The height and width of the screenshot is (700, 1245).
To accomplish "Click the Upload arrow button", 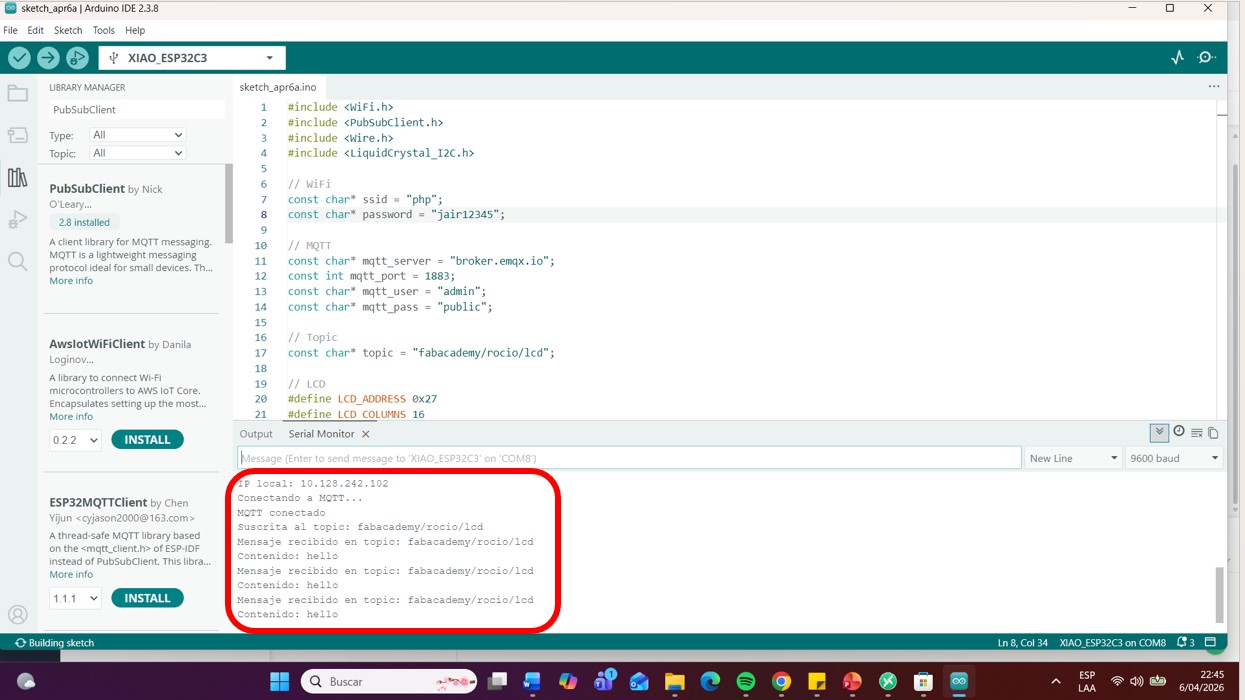I will pos(48,58).
